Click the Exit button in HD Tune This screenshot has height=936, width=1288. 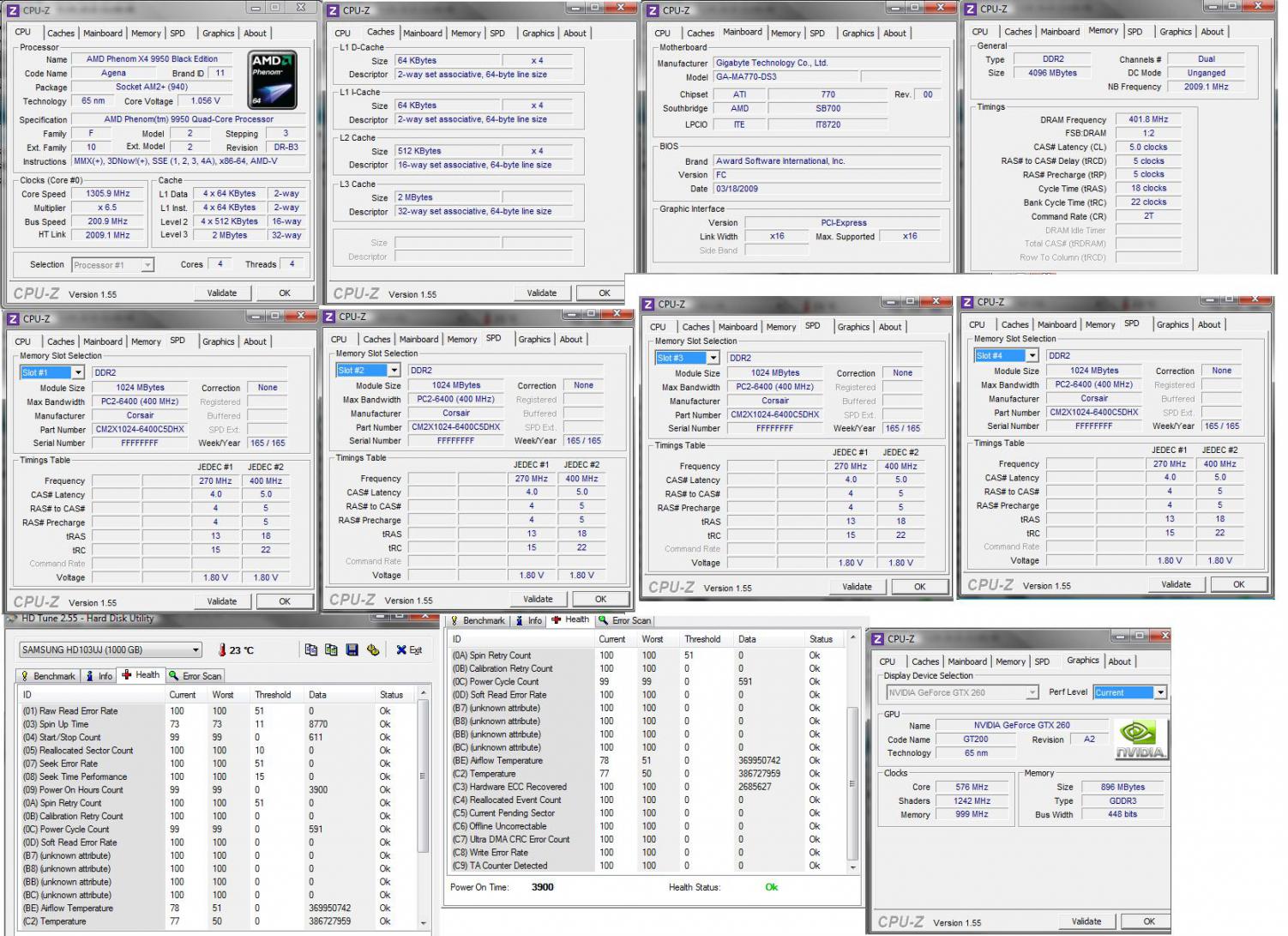click(x=409, y=650)
